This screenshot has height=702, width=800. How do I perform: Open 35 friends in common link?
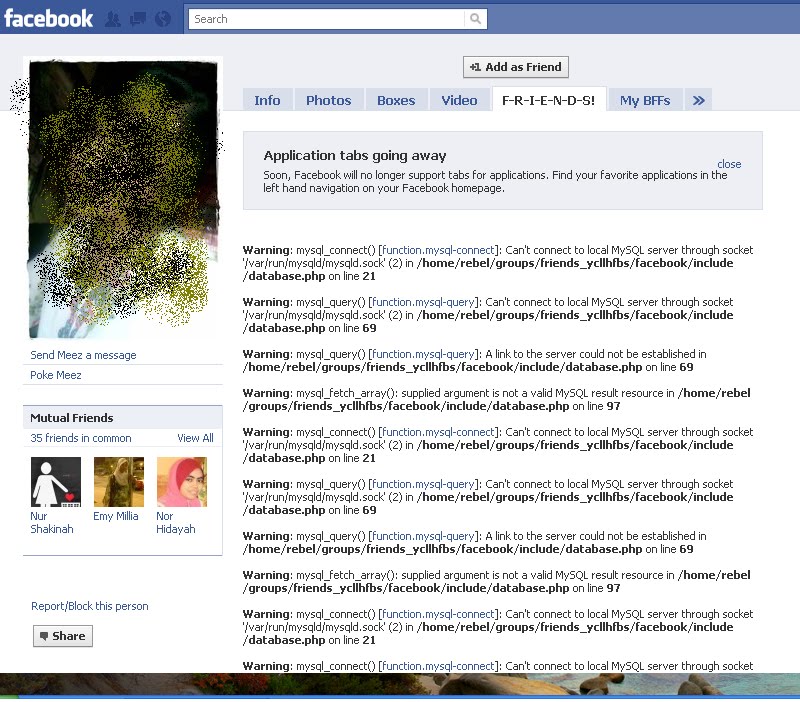pyautogui.click(x=81, y=438)
